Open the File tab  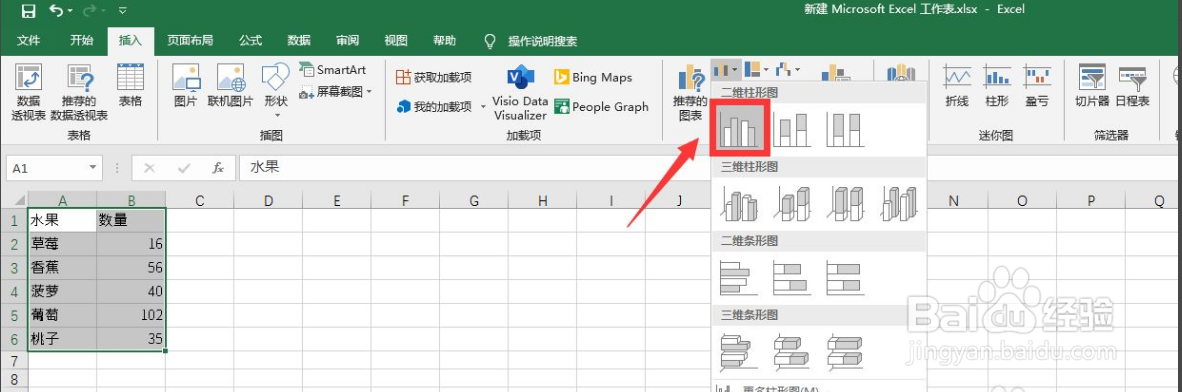coord(29,41)
